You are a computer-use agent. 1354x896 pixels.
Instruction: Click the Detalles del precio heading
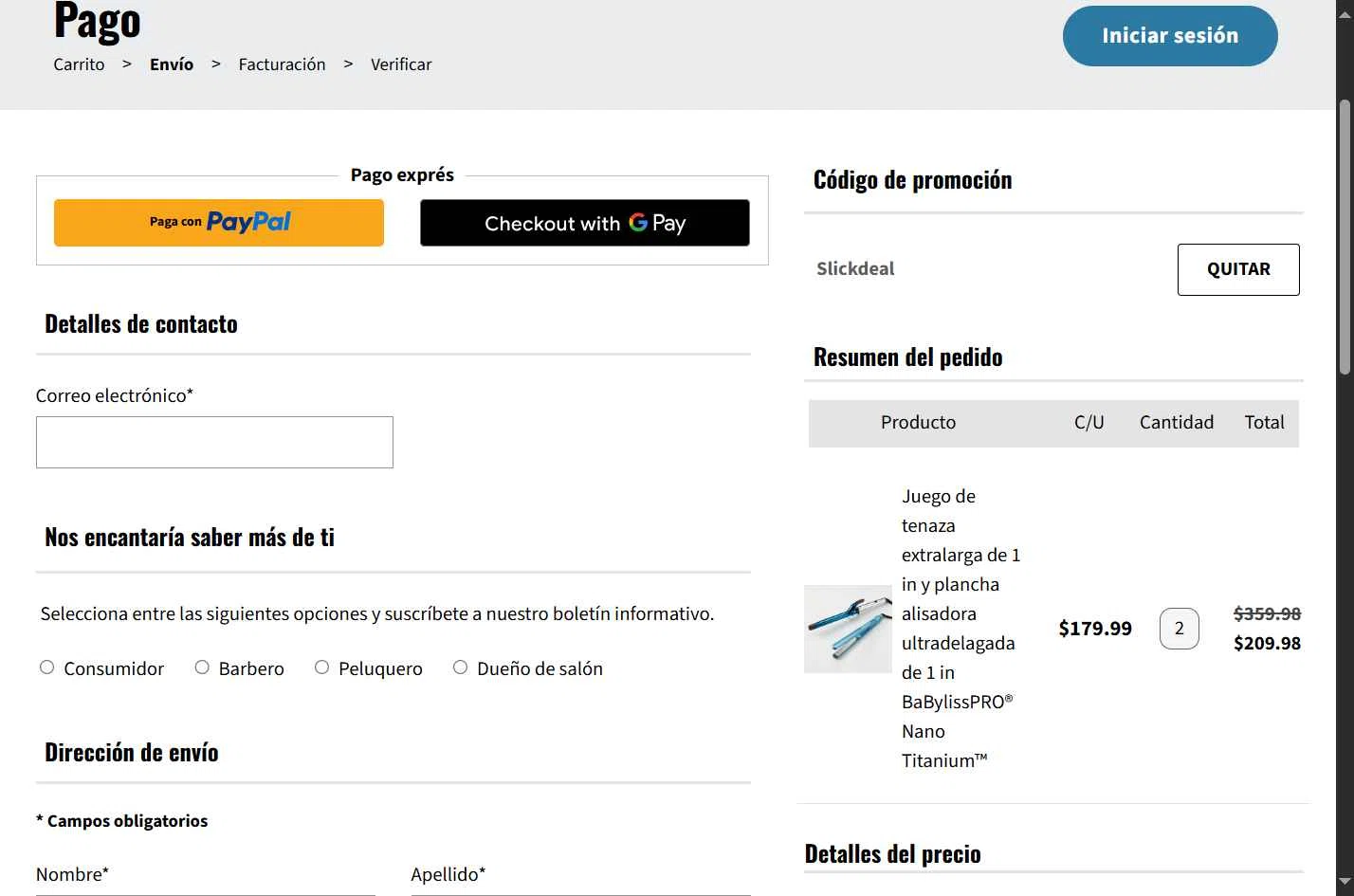click(892, 854)
